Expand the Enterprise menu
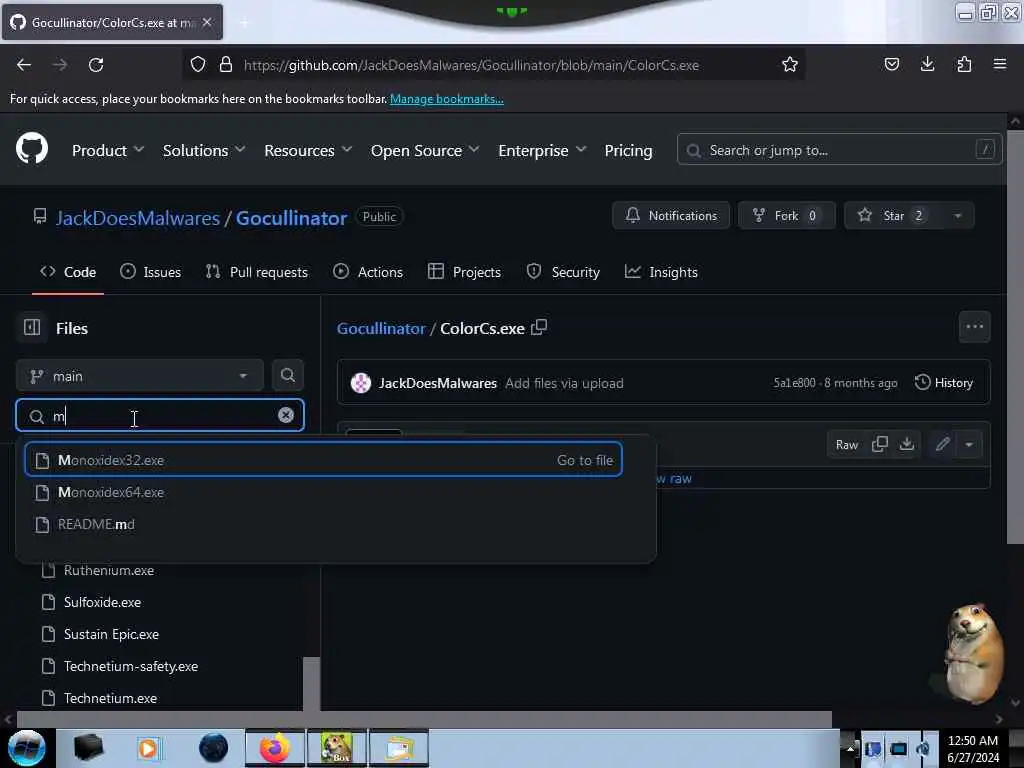1024x768 pixels. pyautogui.click(x=542, y=150)
